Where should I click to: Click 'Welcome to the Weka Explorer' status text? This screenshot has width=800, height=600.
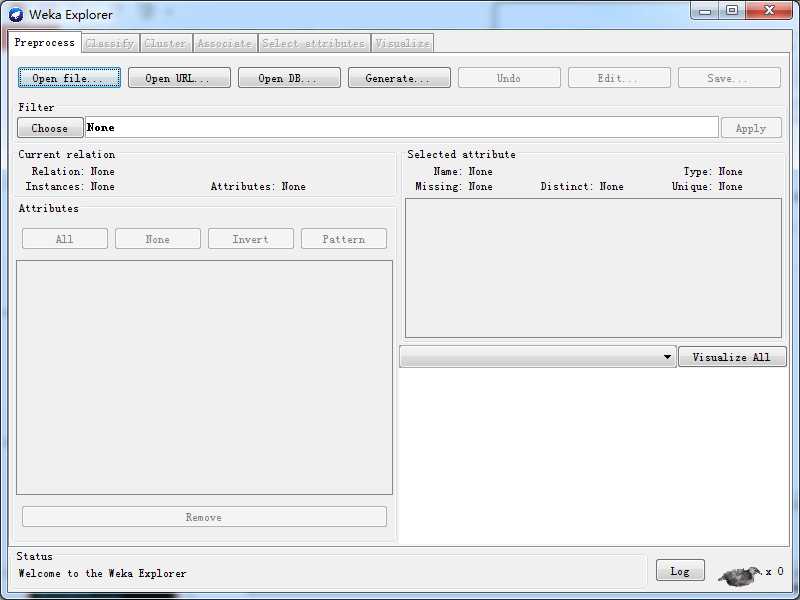coord(103,573)
